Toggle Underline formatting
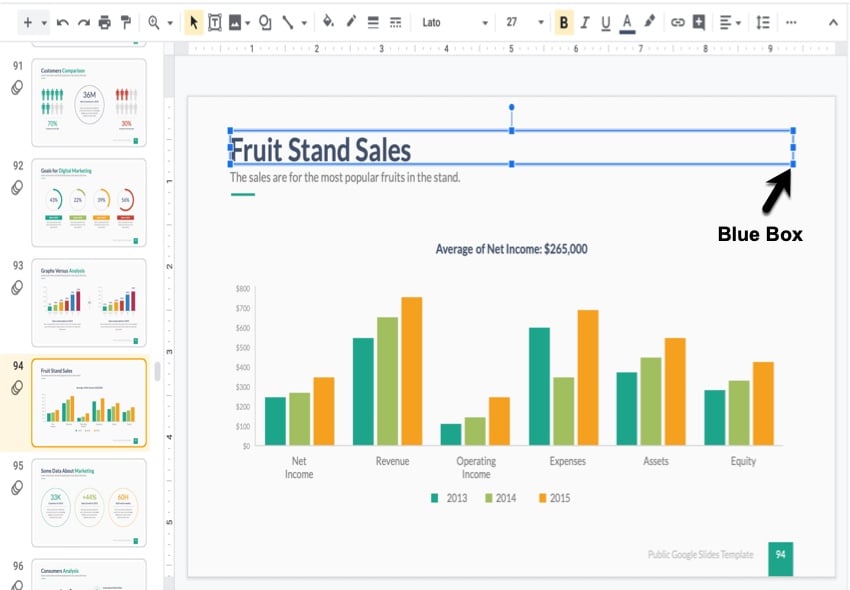 606,22
